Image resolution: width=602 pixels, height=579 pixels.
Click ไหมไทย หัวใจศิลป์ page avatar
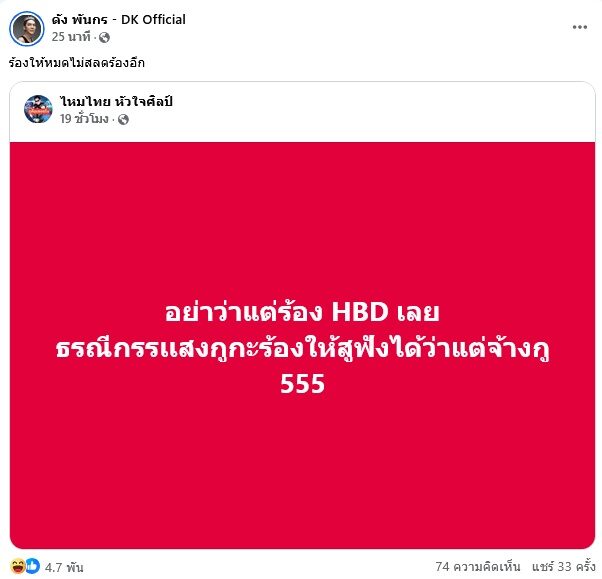click(38, 109)
